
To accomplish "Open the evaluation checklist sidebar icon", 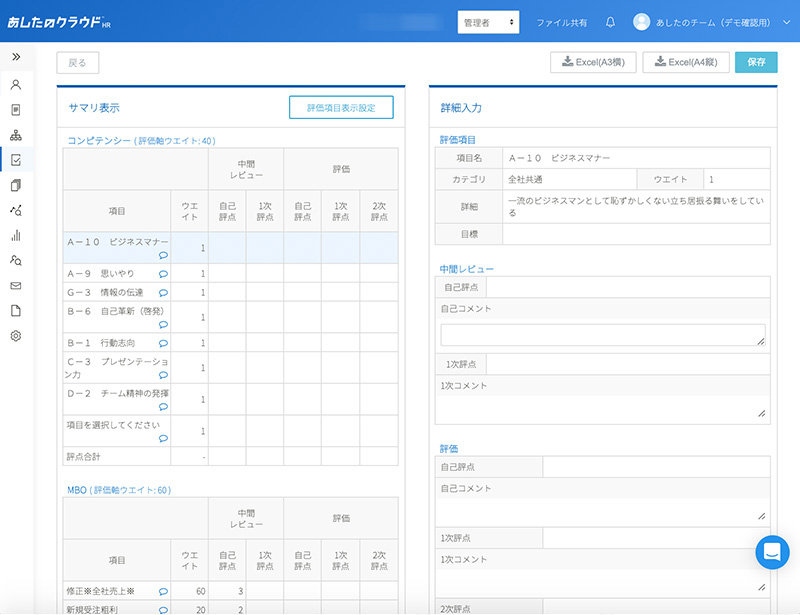I will [x=16, y=160].
